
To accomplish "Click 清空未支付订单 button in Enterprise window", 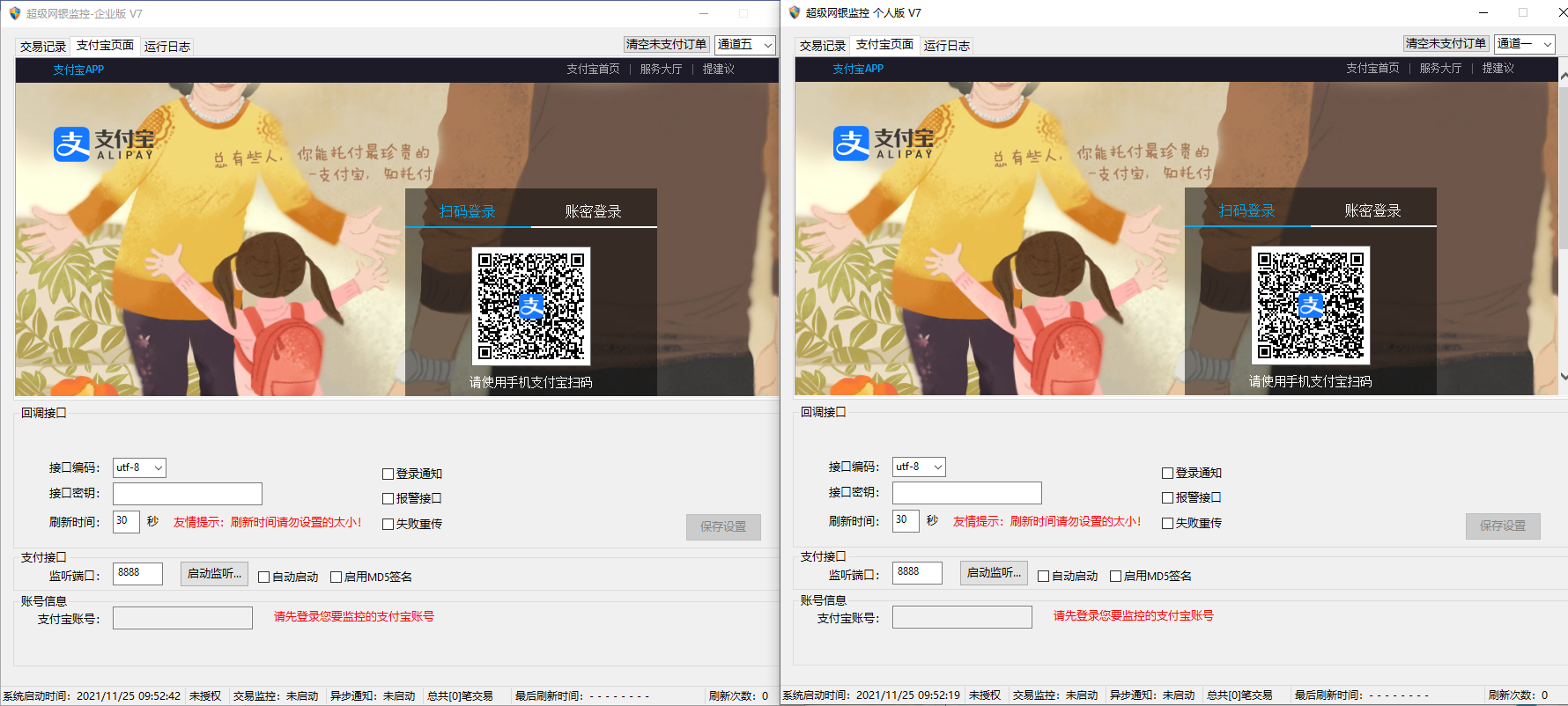I will 666,44.
